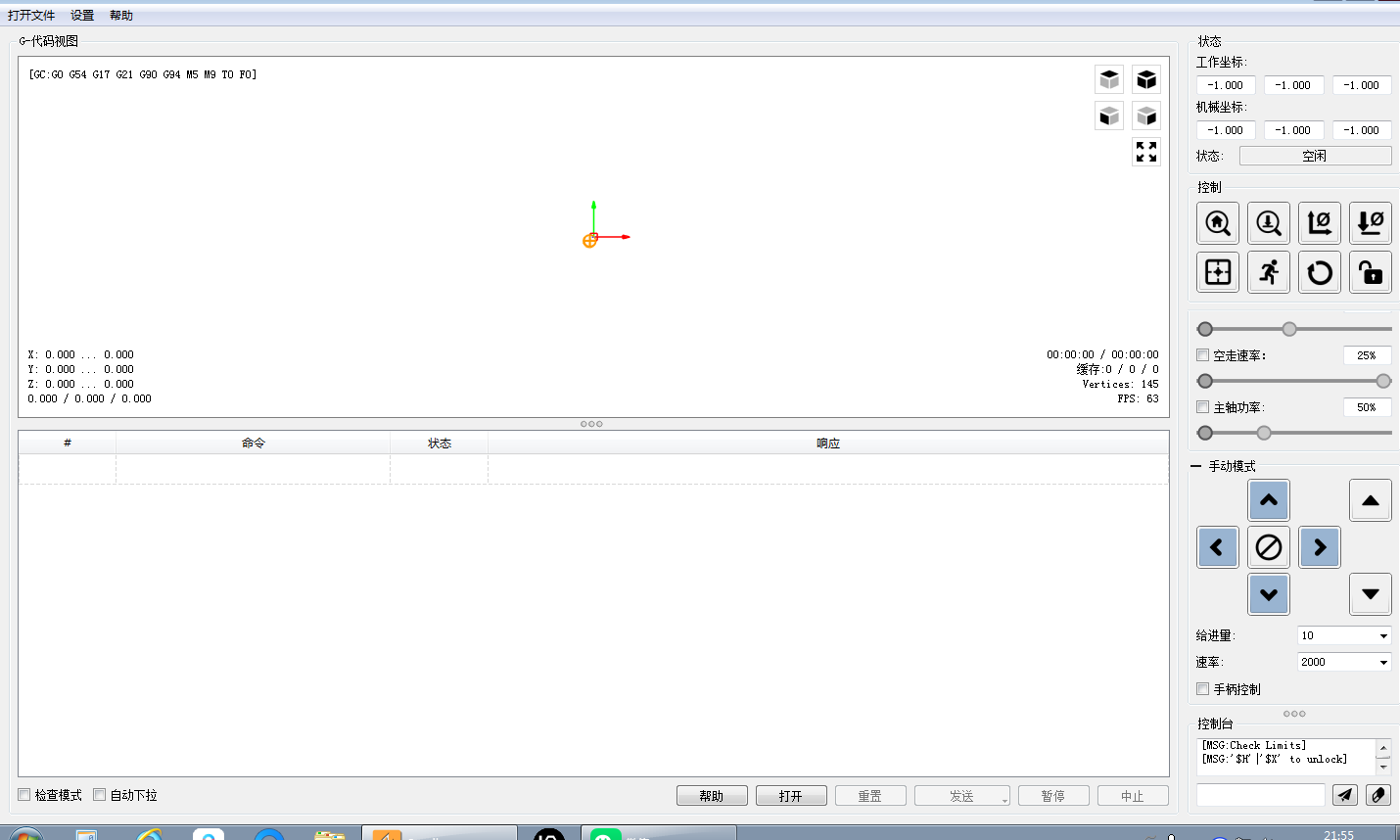Collapse the 手动模式 section
1400x840 pixels.
click(1196, 467)
